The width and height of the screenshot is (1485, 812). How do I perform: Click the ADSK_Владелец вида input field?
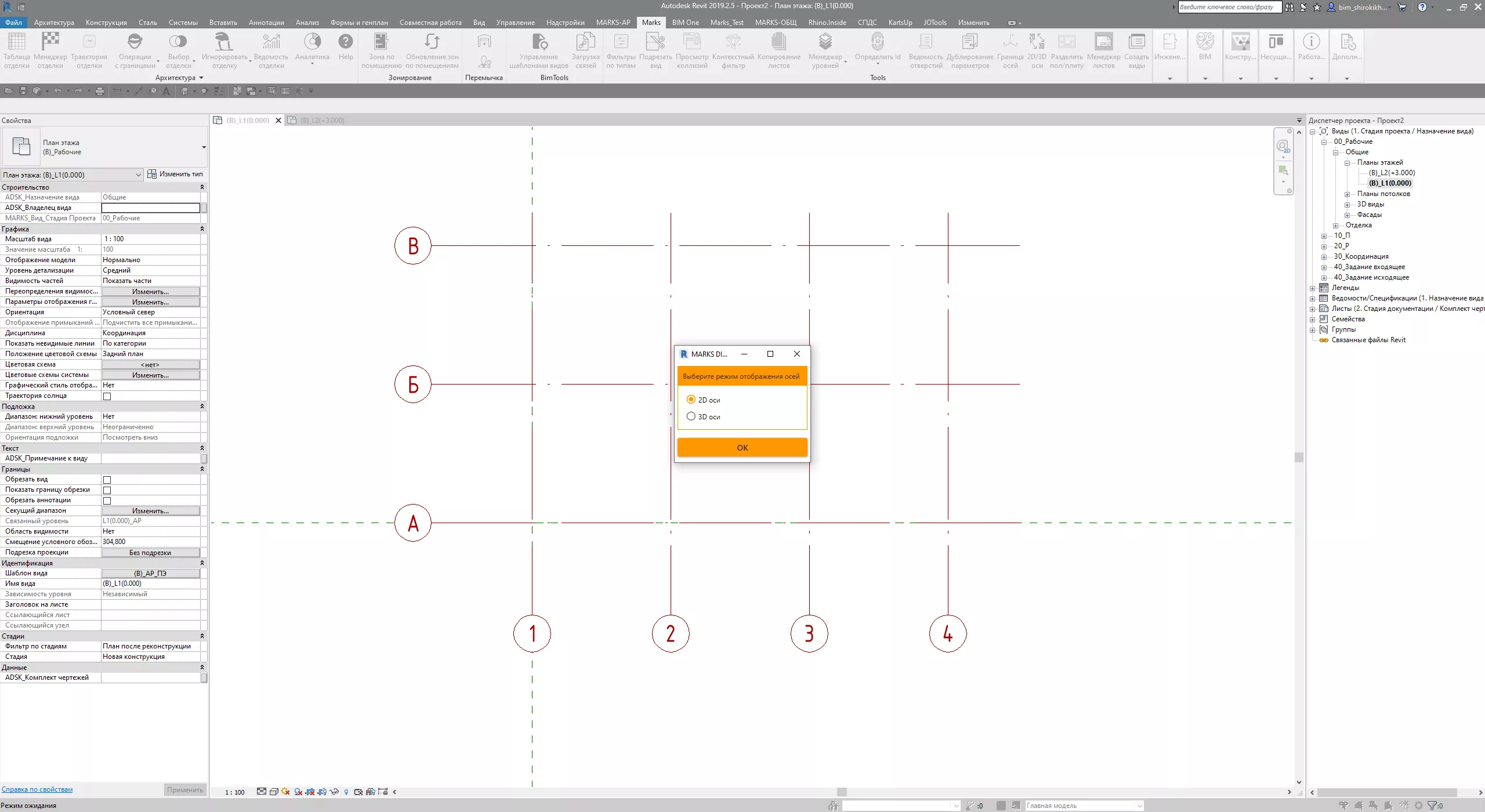point(151,208)
